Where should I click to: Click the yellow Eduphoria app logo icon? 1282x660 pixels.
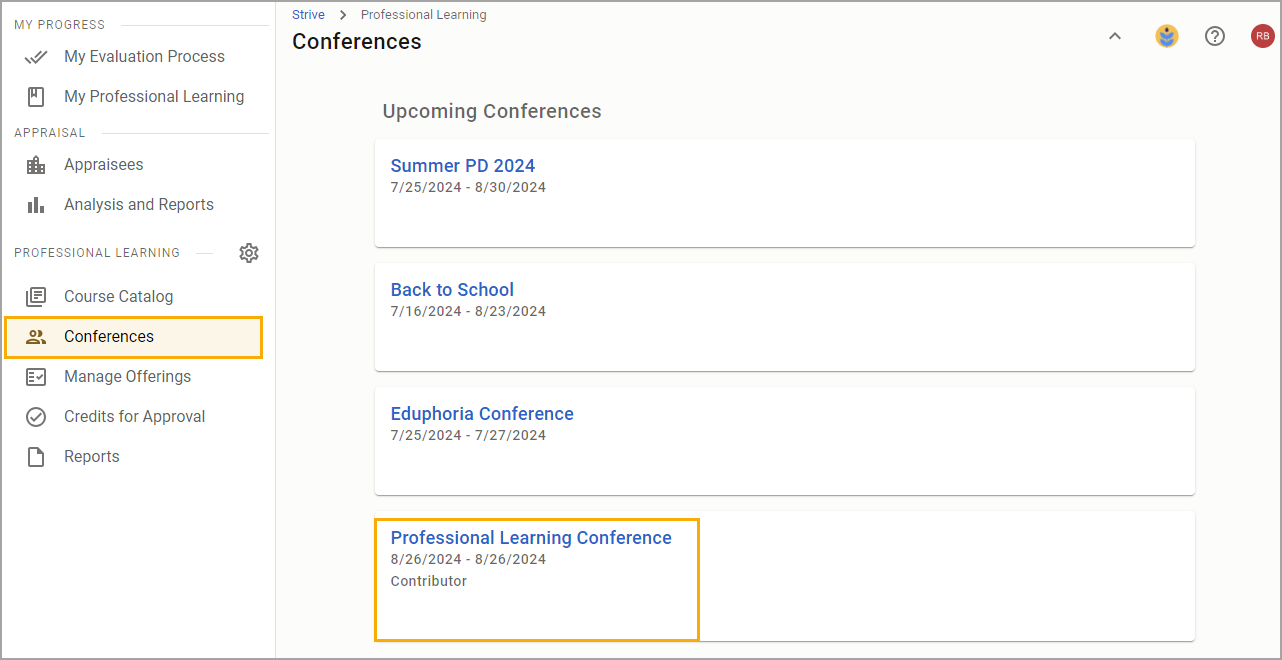tap(1167, 37)
